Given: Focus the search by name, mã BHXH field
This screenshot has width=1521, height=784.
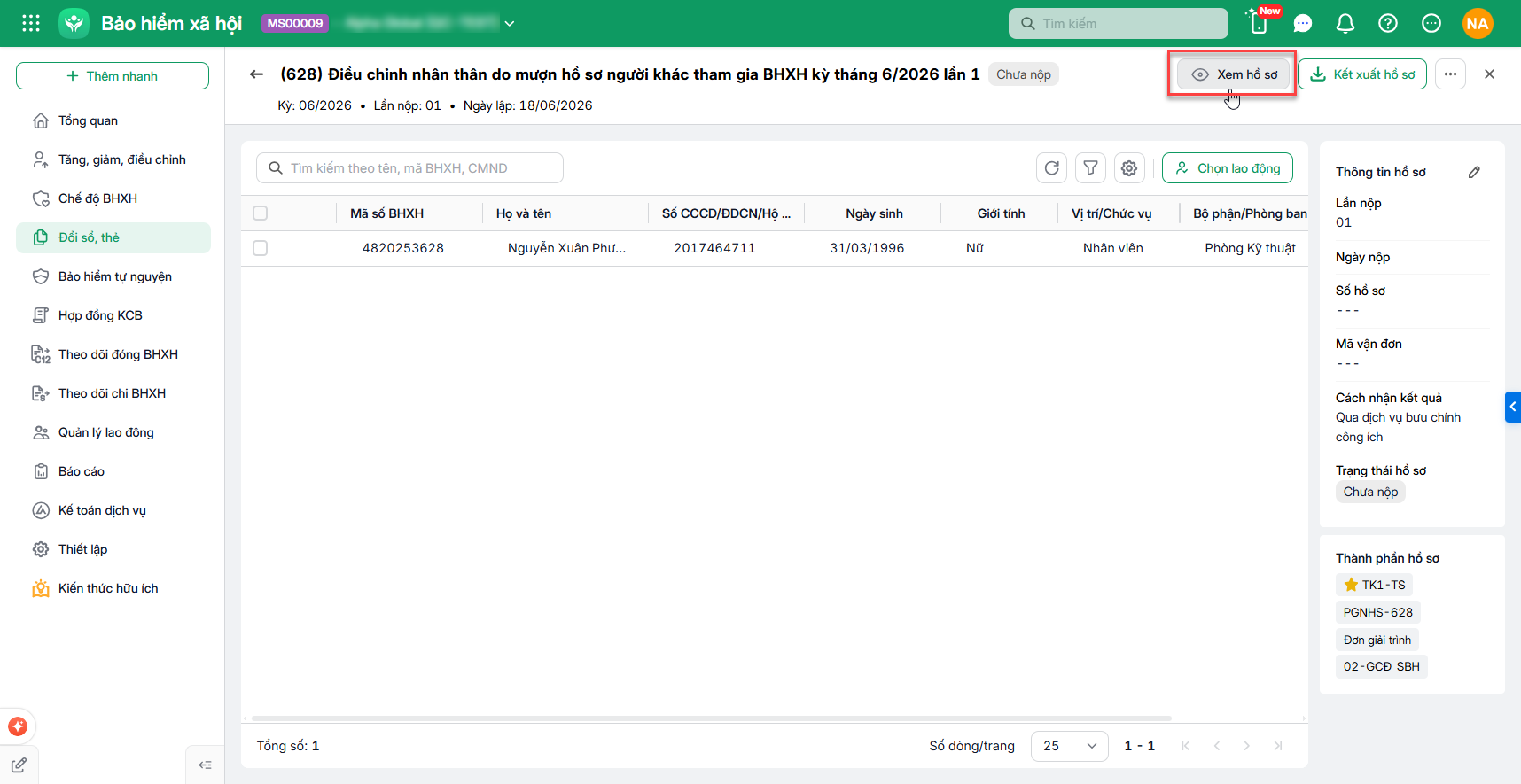Looking at the screenshot, I should 409,168.
